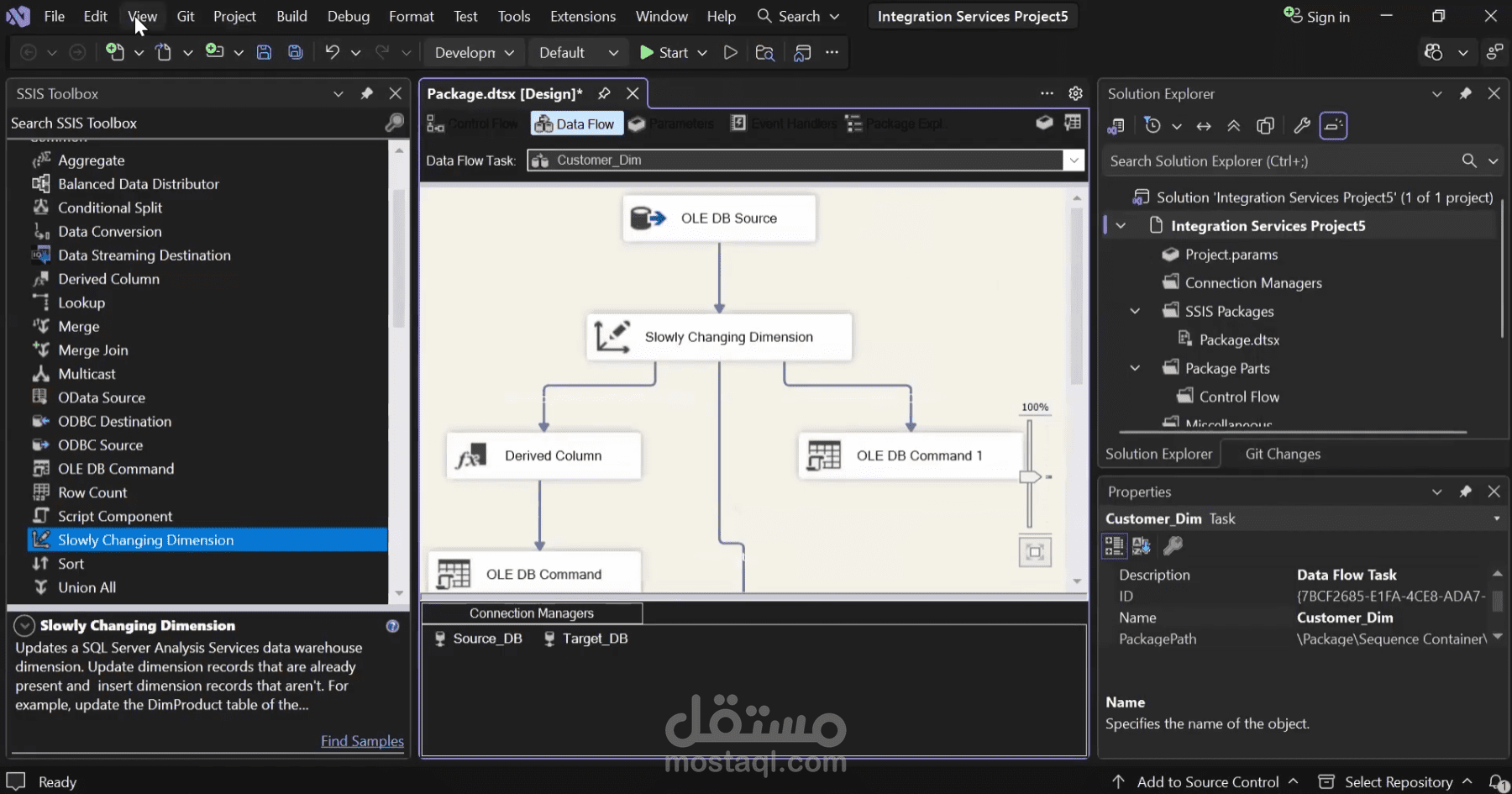The image size is (1512, 794).
Task: Open SSIS Toolbox window options chevron
Action: click(x=339, y=93)
